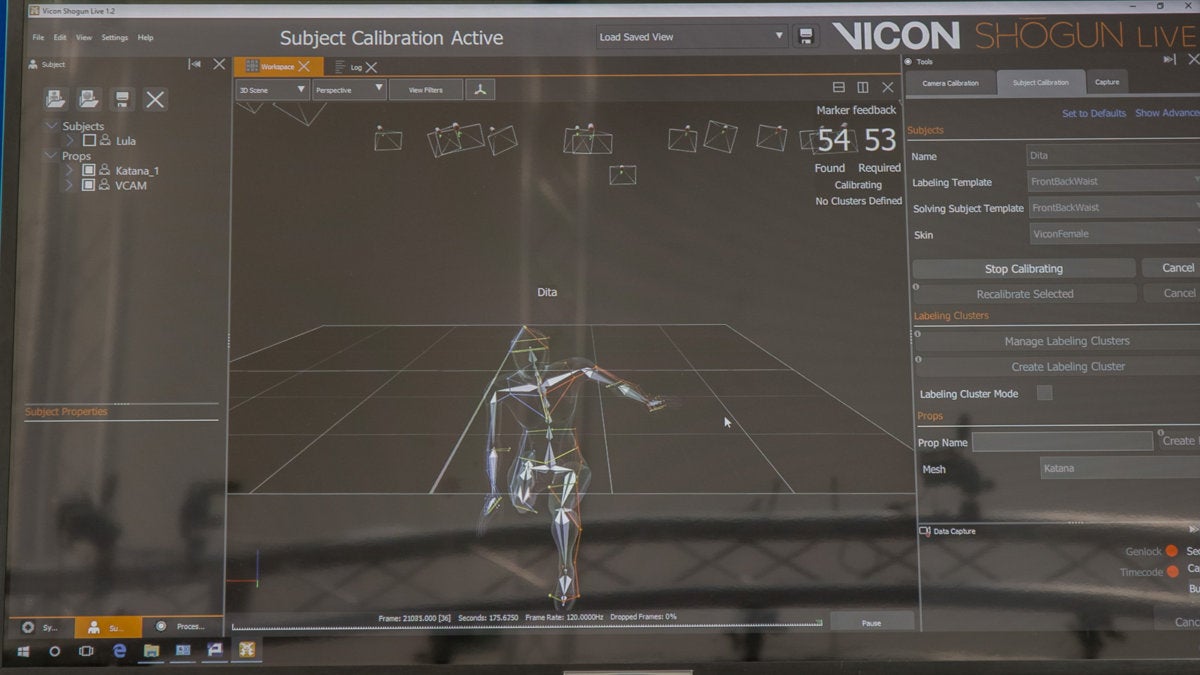
Task: Open the File menu
Action: [38, 38]
